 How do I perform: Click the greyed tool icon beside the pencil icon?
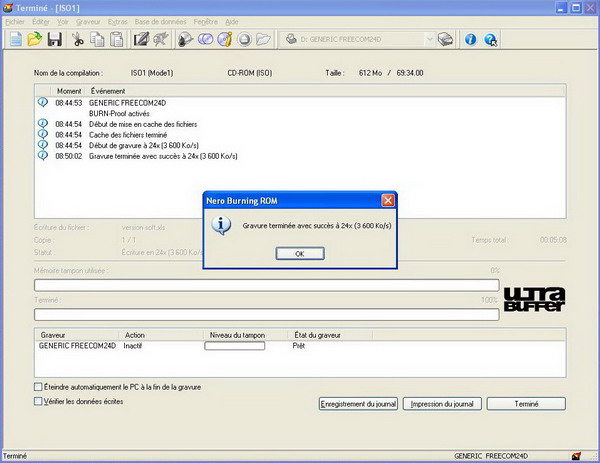pyautogui.click(x=161, y=39)
